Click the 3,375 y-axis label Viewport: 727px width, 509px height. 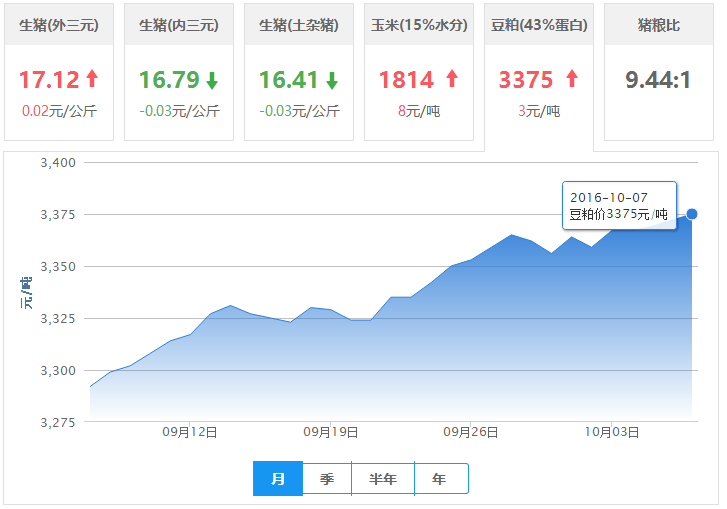[58, 215]
